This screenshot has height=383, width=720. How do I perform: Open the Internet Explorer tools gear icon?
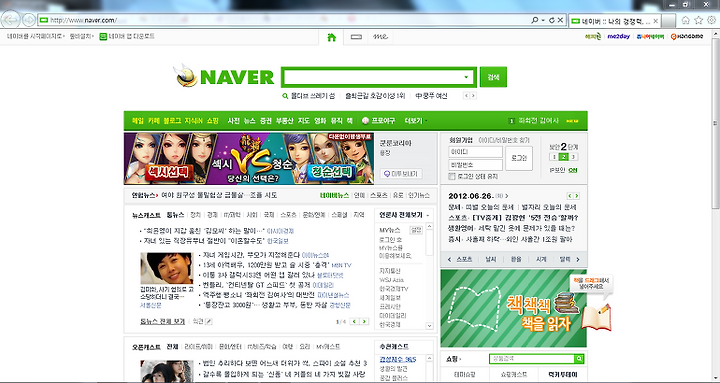click(711, 20)
